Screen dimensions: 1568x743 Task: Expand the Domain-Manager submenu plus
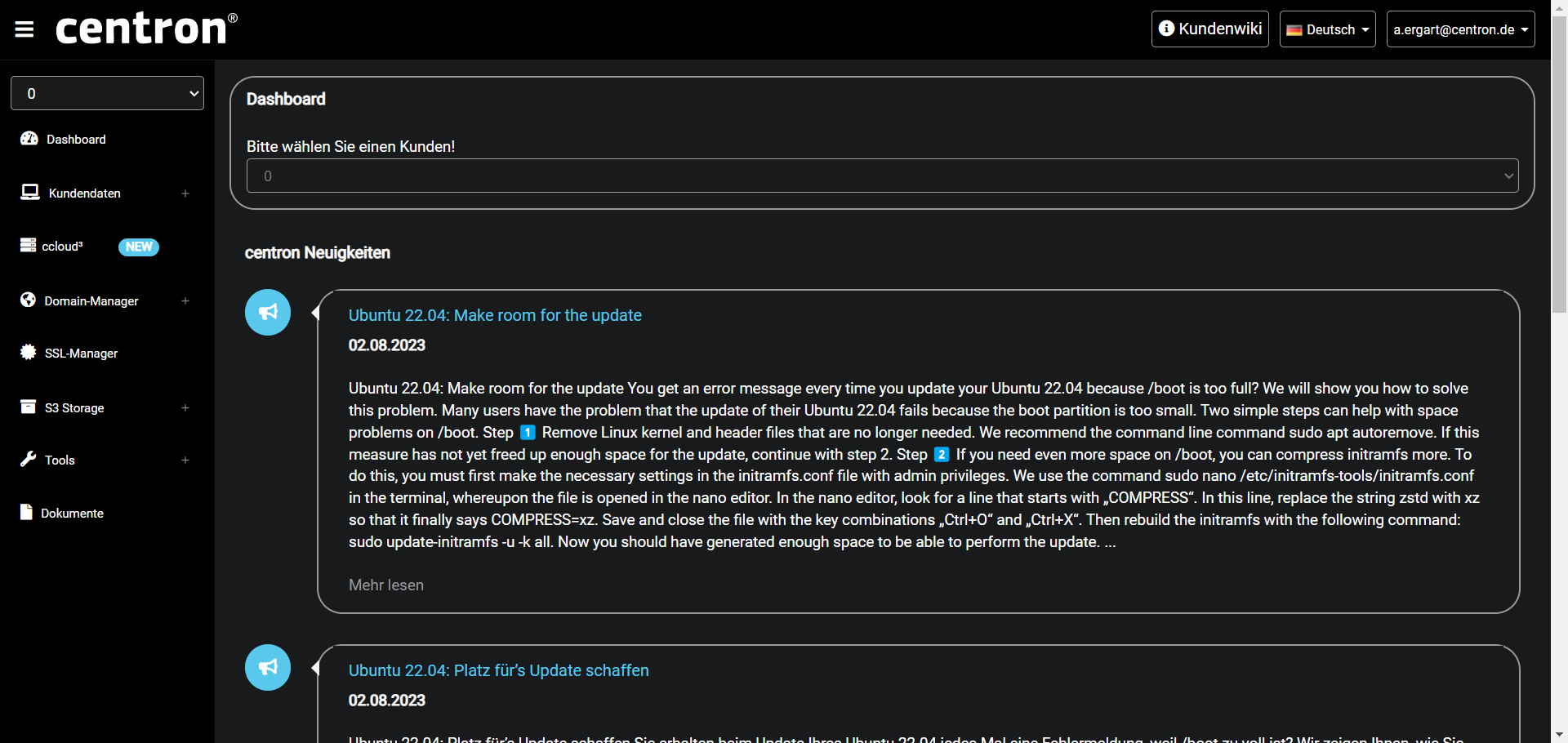click(x=185, y=300)
